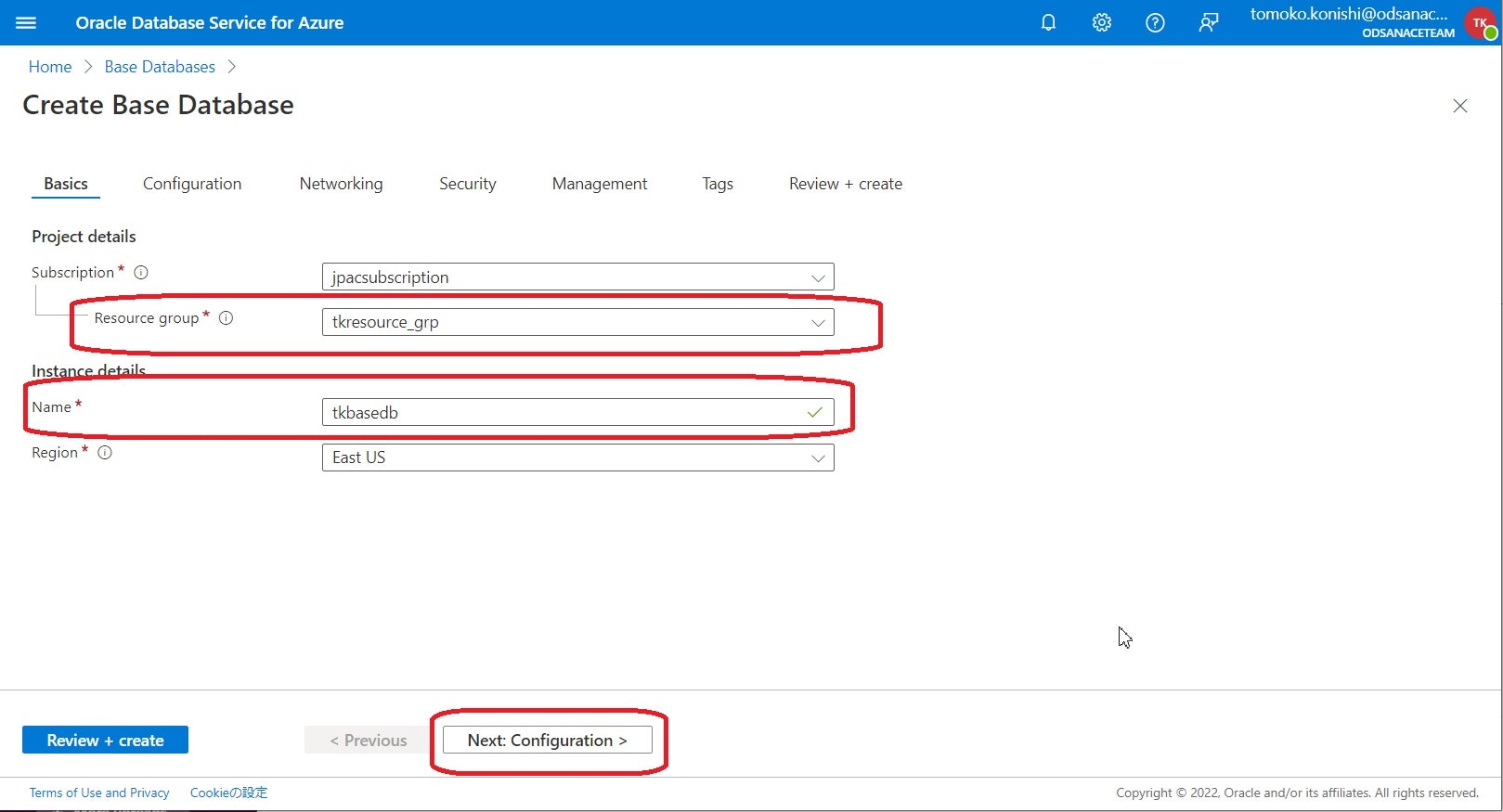
Task: Open the feedback icon in header
Action: [1208, 22]
